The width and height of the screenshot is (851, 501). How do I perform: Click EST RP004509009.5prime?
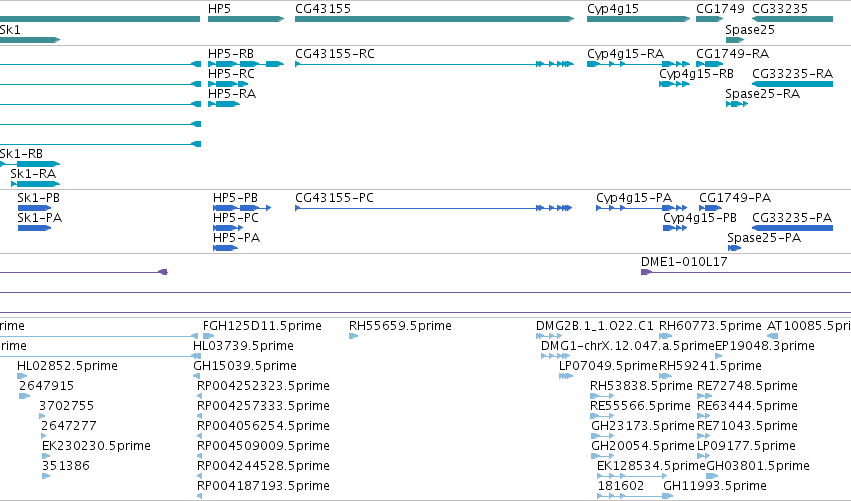point(200,456)
